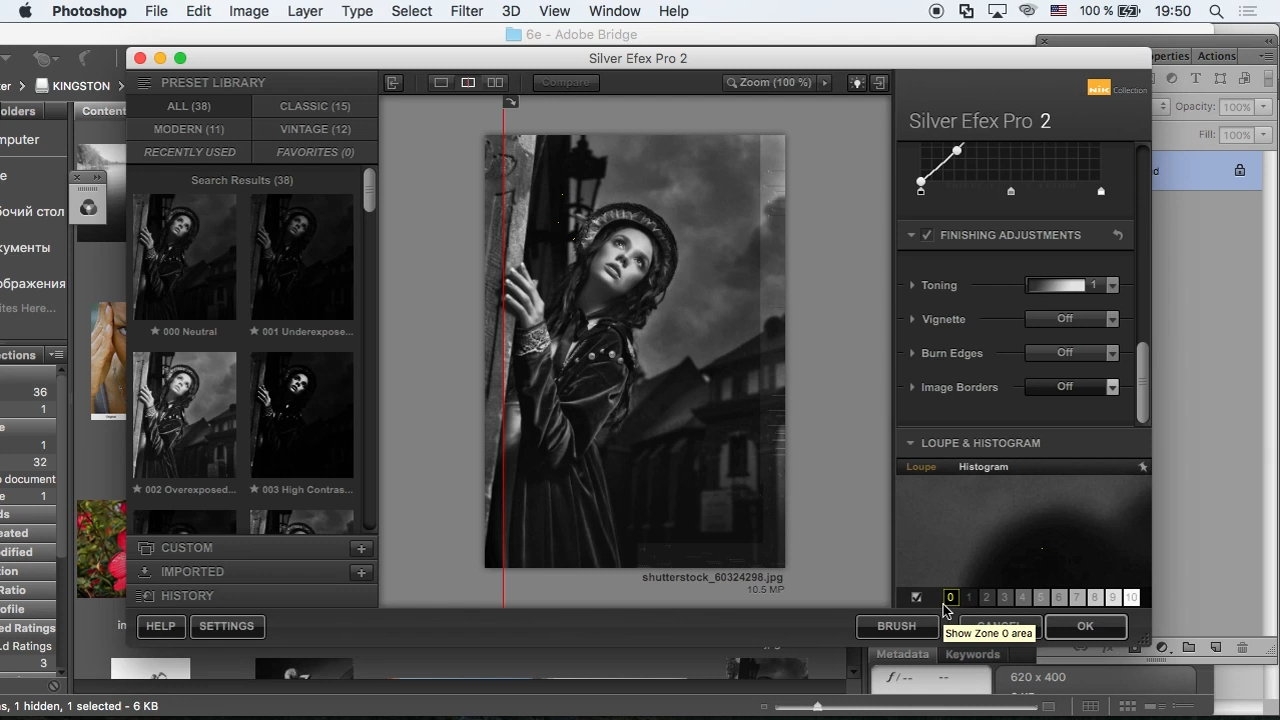
Task: Open the SETTINGS dialog
Action: click(x=227, y=626)
